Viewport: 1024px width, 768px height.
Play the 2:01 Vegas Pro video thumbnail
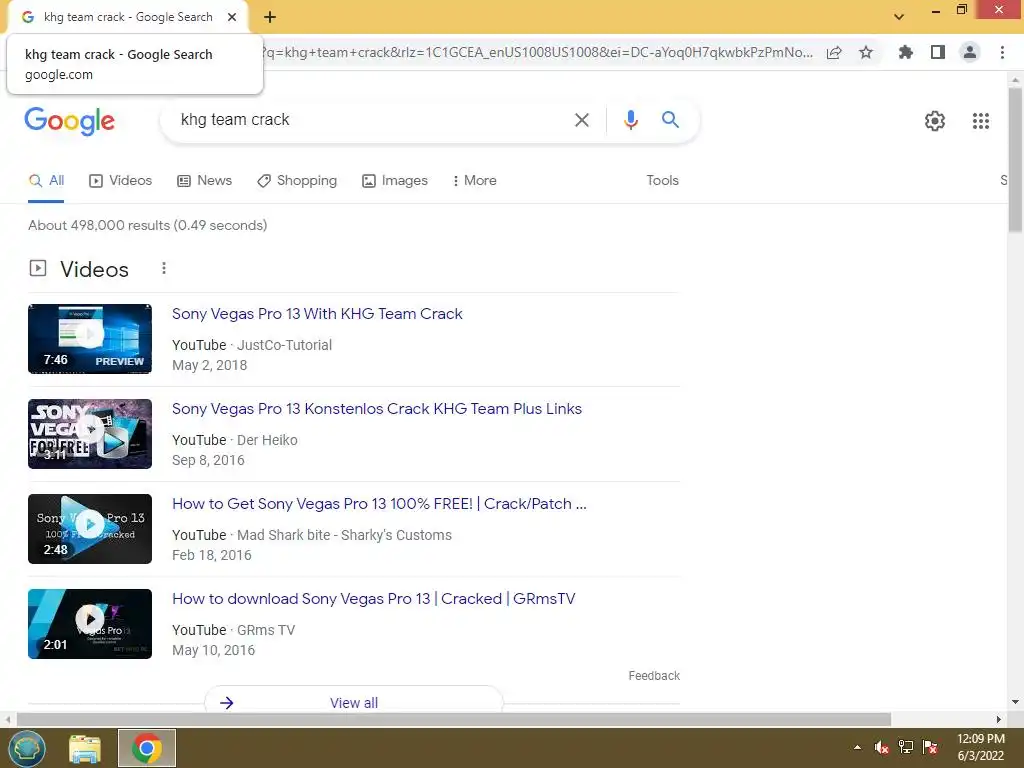[90, 624]
